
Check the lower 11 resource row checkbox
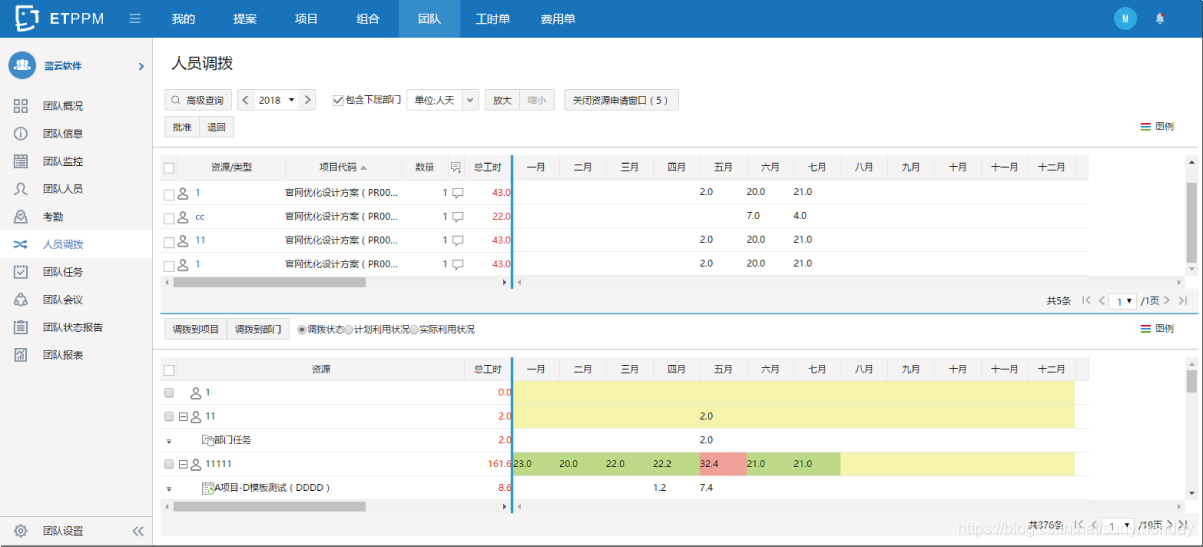pos(169,416)
